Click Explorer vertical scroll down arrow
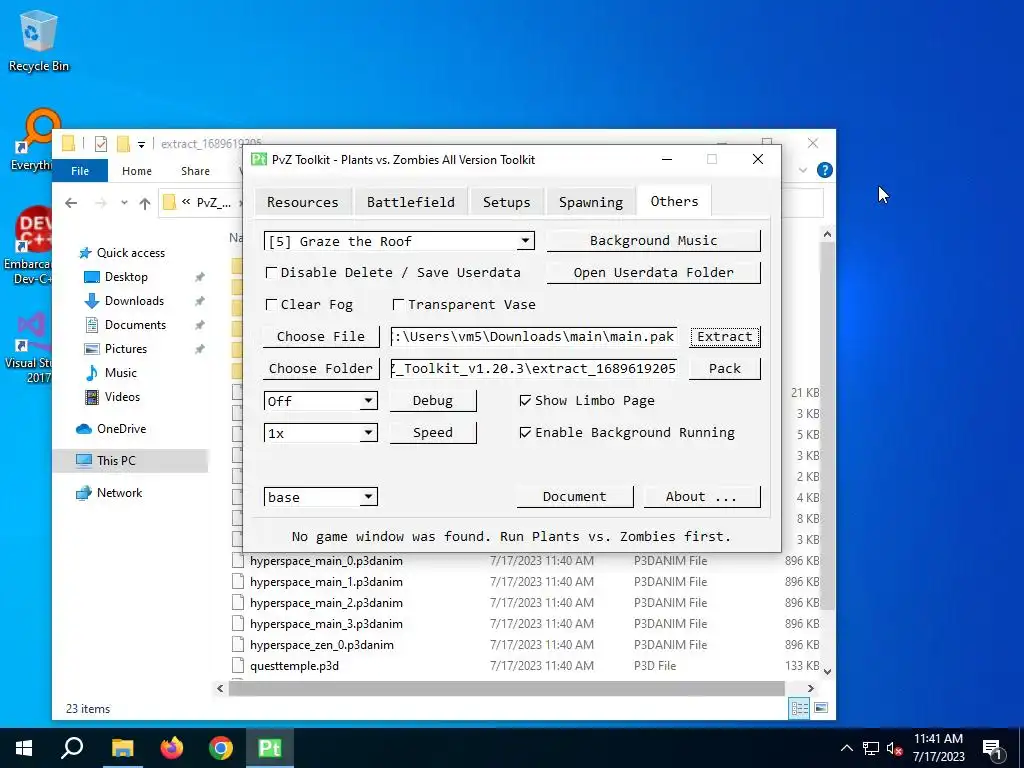 click(827, 671)
